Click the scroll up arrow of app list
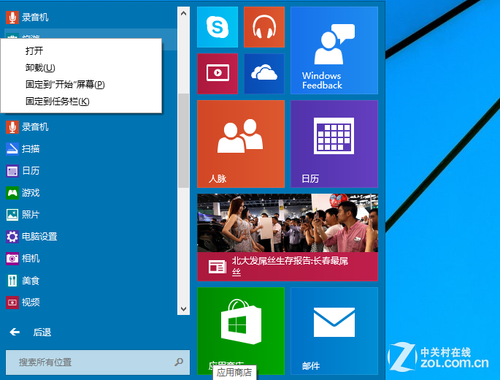Screen dimensions: 500x380 tap(183, 13)
